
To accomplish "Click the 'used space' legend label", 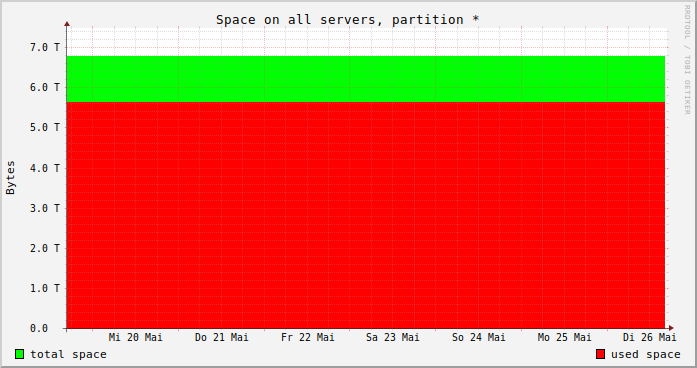I will (645, 354).
